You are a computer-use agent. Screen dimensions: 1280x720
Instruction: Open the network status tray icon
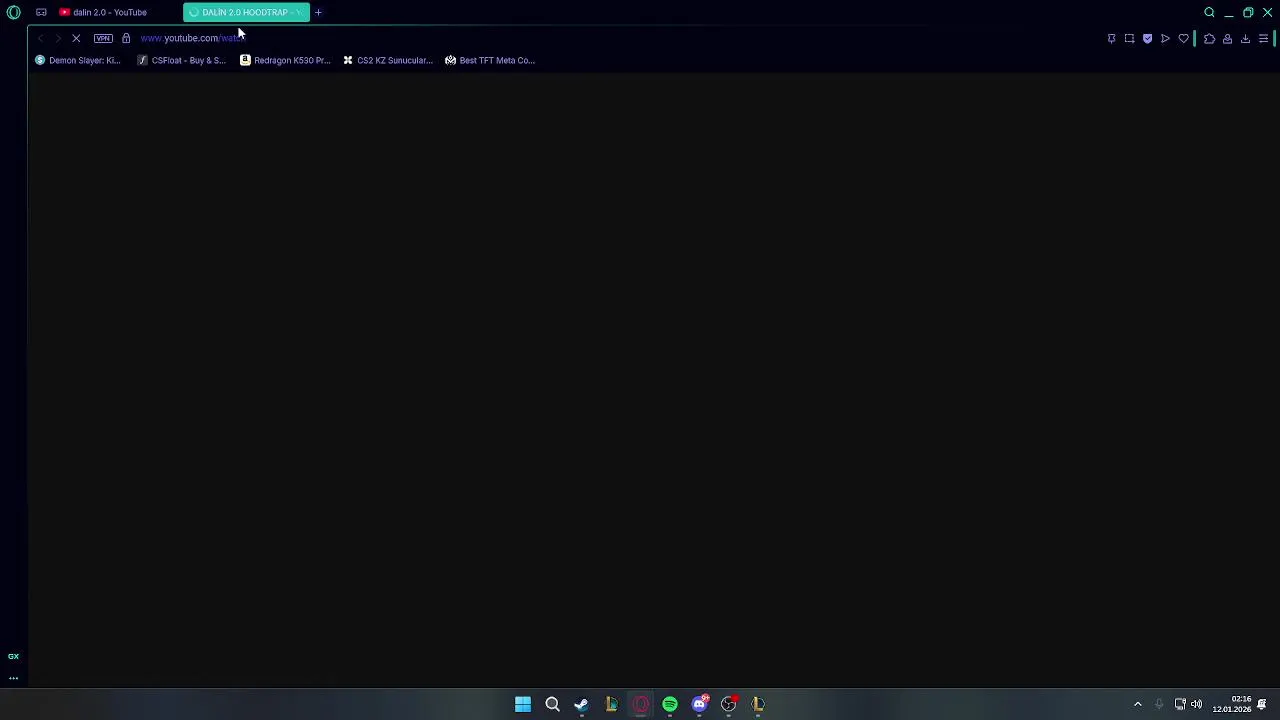click(1180, 704)
